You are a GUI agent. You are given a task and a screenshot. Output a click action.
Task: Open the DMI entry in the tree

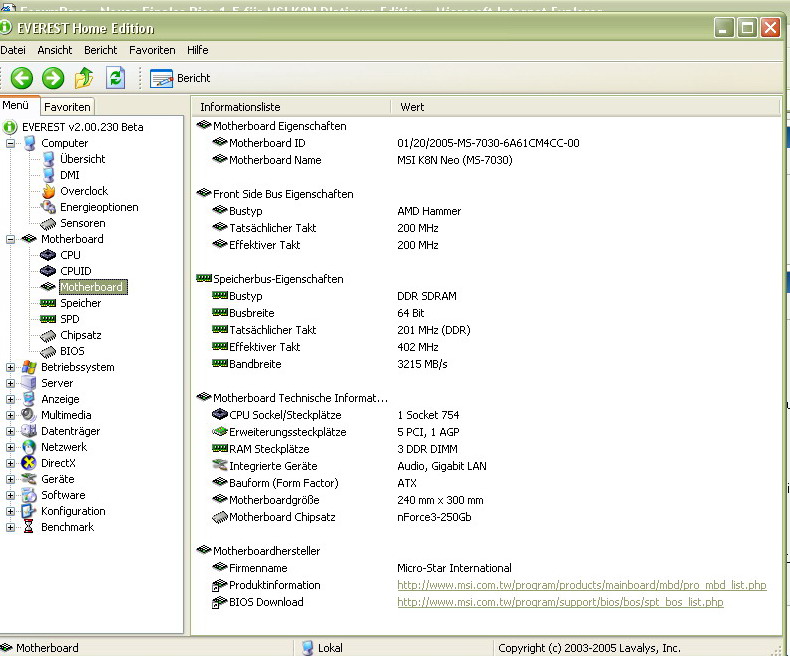(x=70, y=175)
